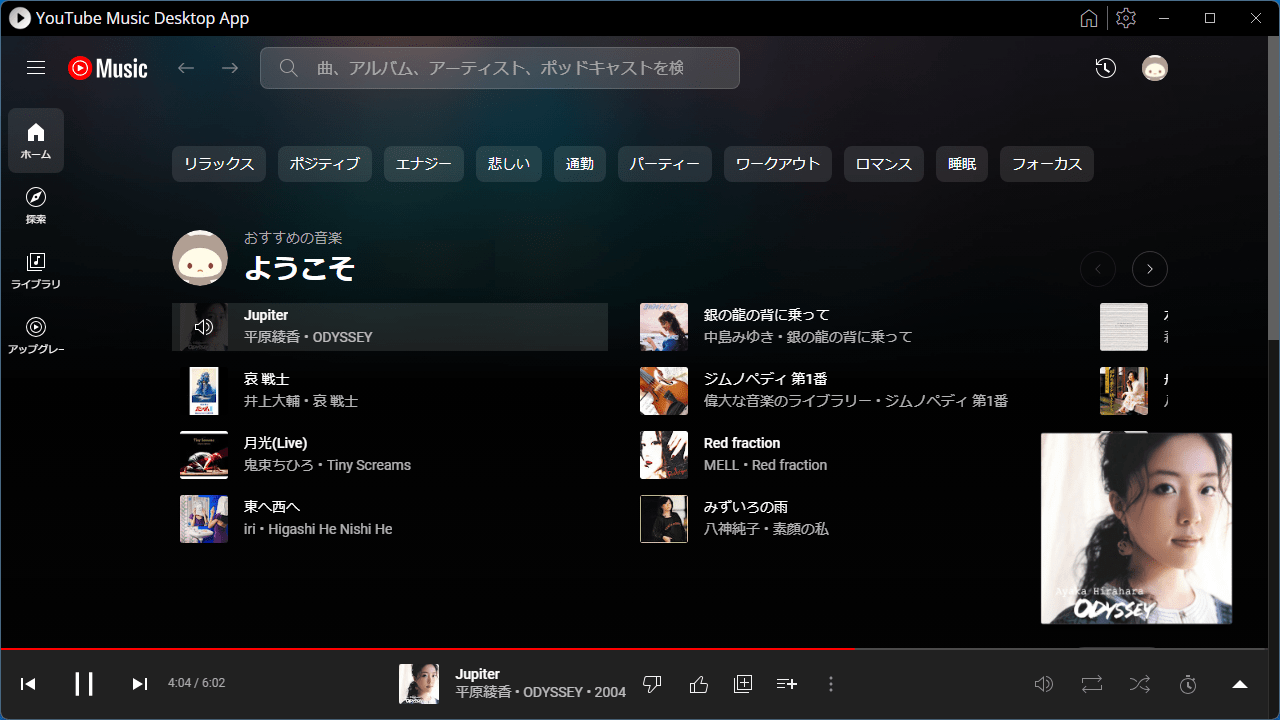
Task: Click the 4:04 / 6:02 time display
Action: [x=196, y=684]
